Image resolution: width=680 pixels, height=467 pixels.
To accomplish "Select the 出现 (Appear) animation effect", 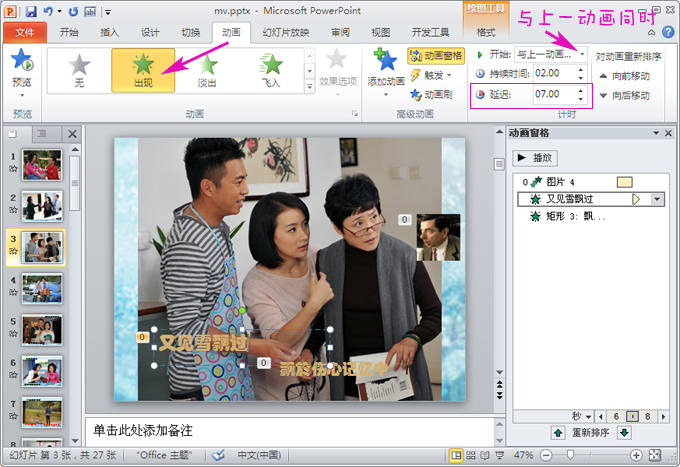I will point(143,70).
